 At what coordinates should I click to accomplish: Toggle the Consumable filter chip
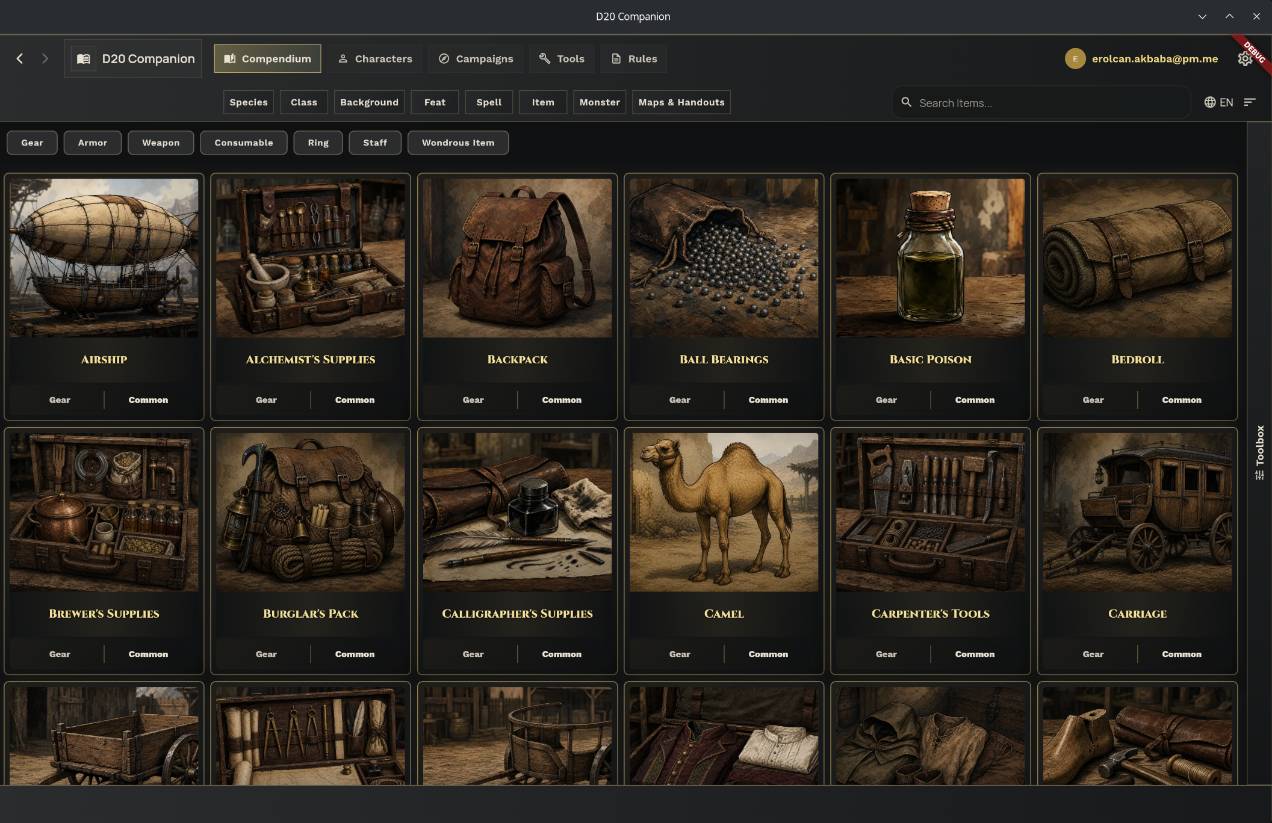click(x=244, y=143)
